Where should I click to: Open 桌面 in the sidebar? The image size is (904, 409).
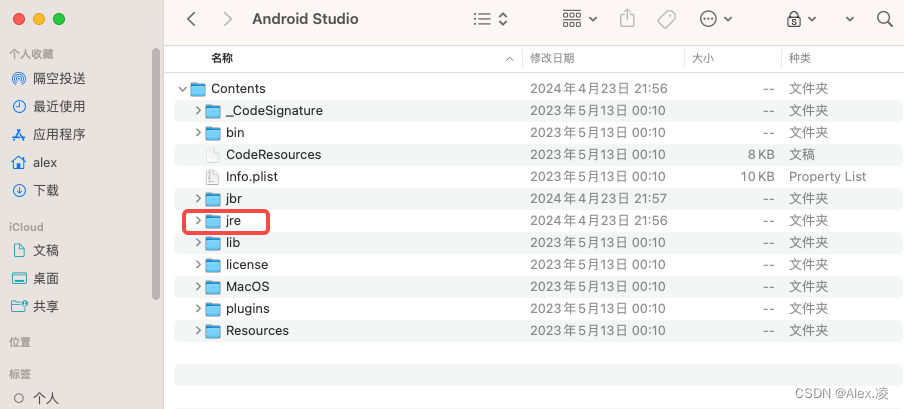click(x=36, y=279)
